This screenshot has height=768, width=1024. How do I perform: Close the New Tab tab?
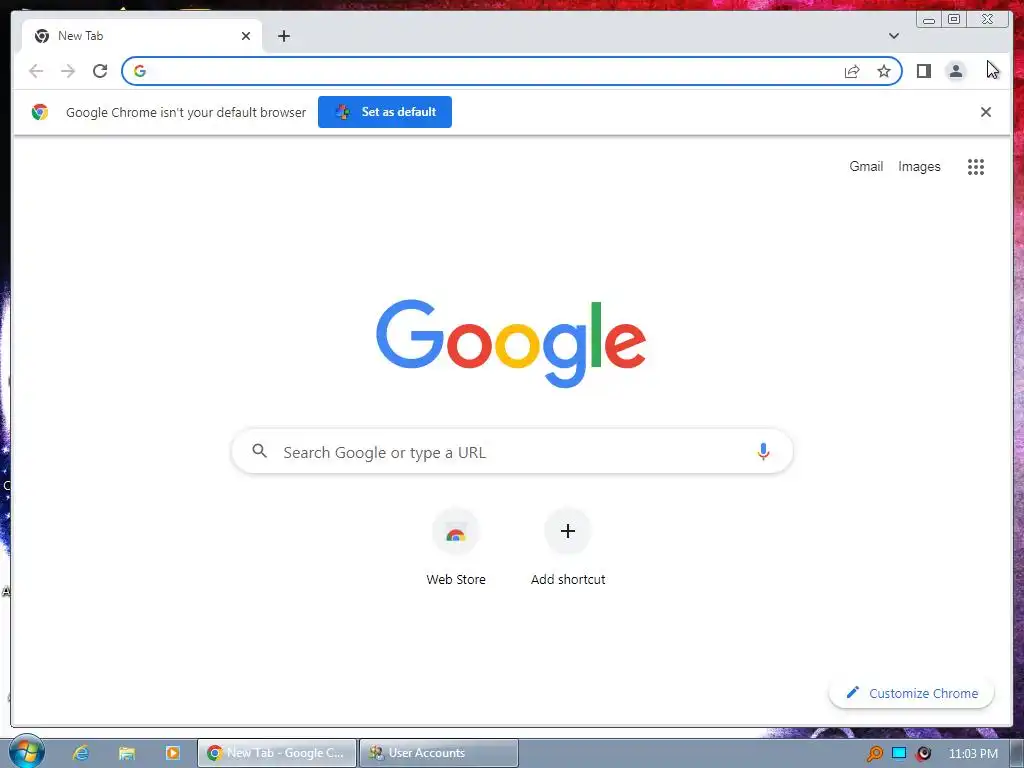click(x=246, y=36)
